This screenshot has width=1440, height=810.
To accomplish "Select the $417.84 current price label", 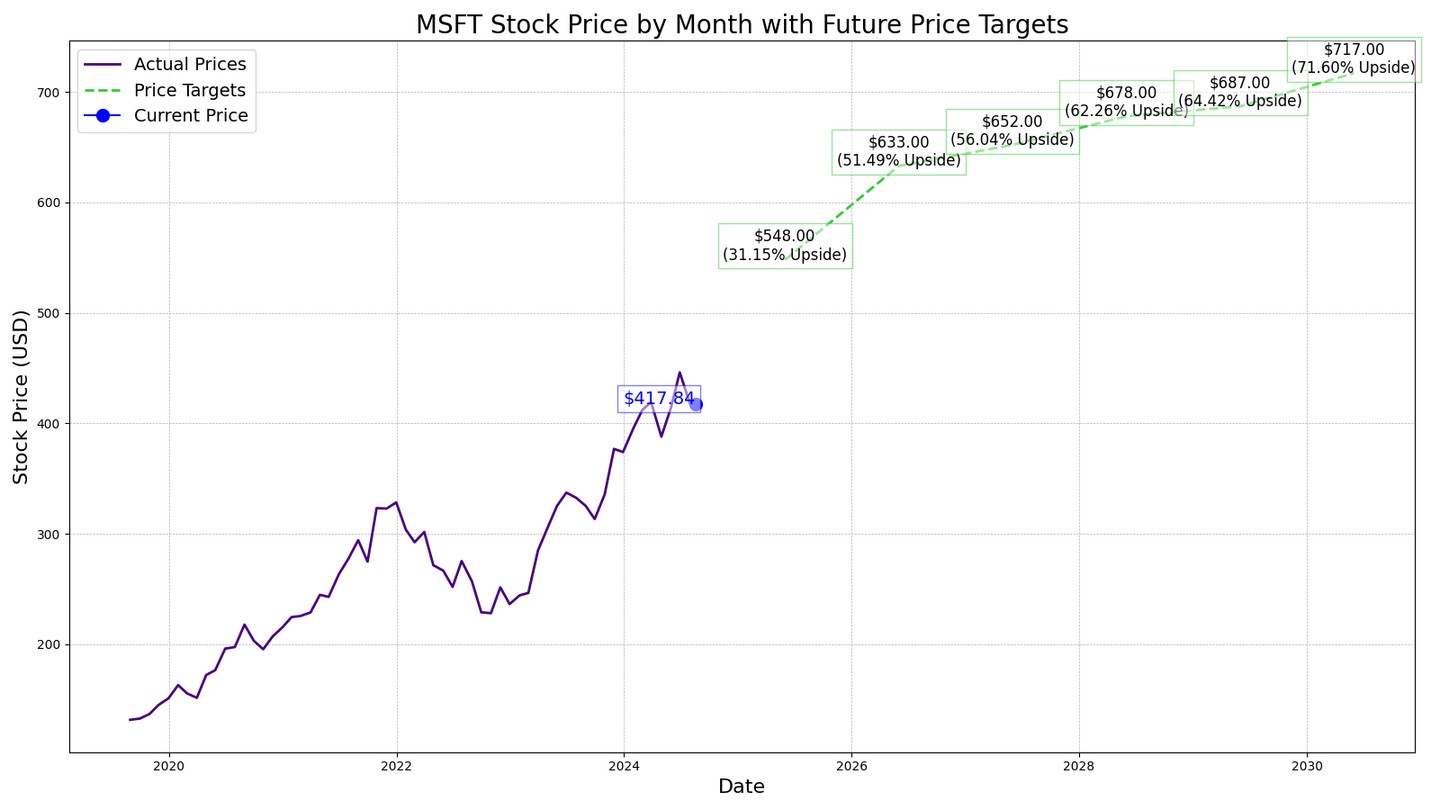I will (658, 399).
